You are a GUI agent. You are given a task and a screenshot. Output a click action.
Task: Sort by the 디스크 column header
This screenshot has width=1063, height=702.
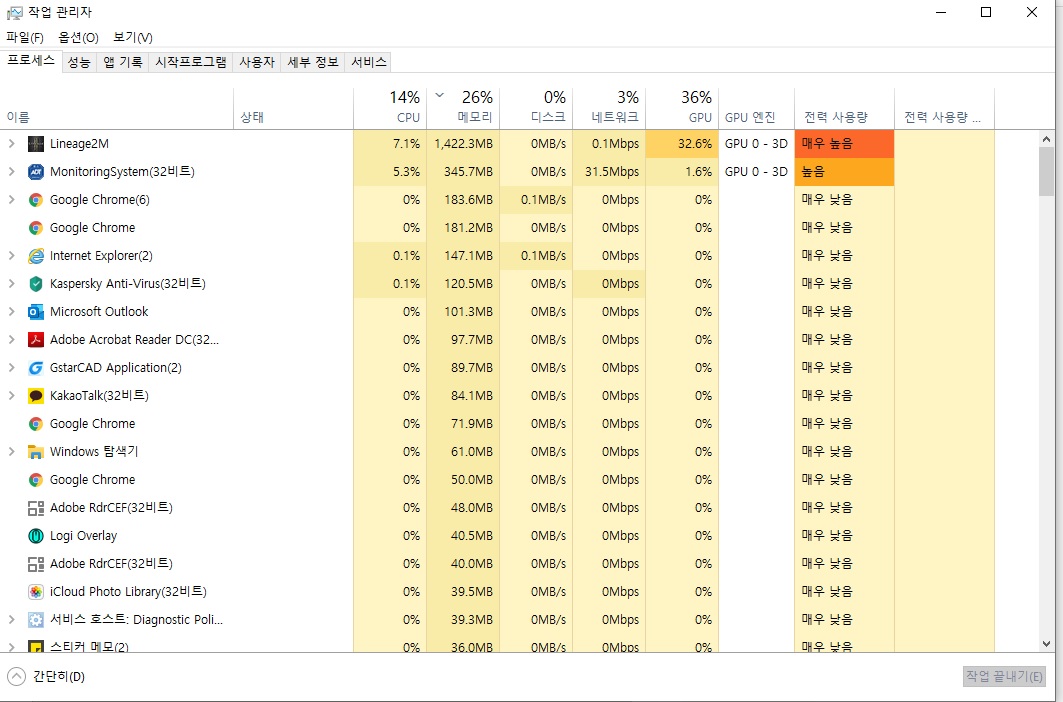tap(536, 108)
